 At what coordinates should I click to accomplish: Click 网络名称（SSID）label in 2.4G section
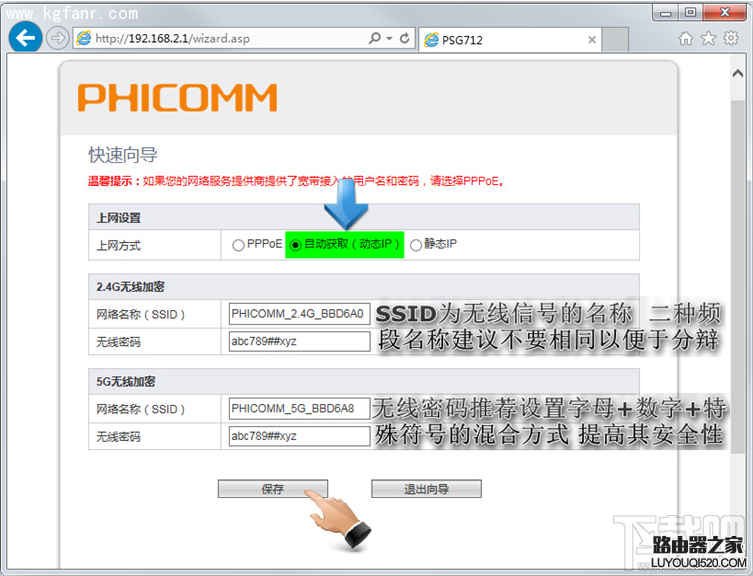click(x=141, y=314)
